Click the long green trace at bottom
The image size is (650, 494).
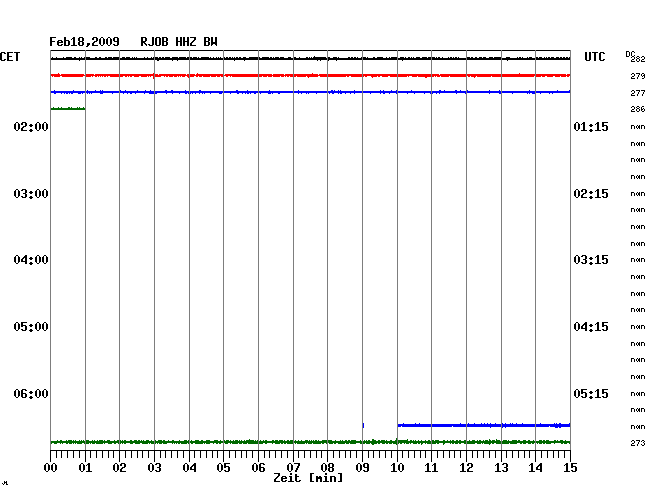[x=310, y=442]
